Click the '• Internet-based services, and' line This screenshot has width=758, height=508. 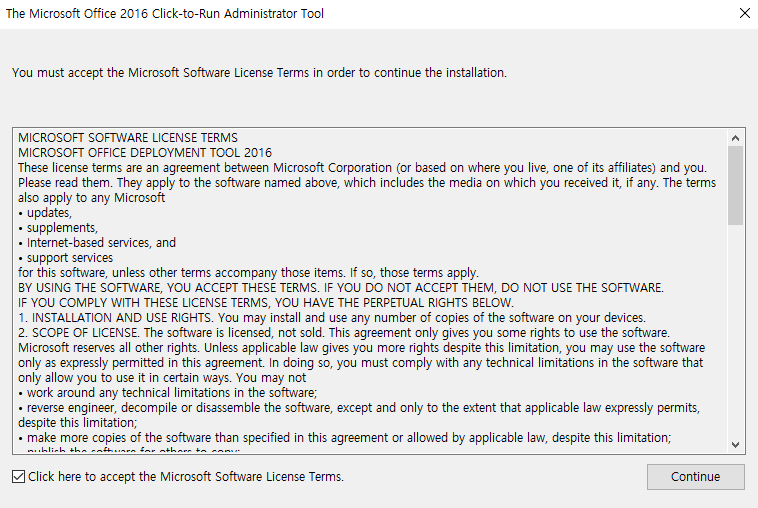[97, 243]
